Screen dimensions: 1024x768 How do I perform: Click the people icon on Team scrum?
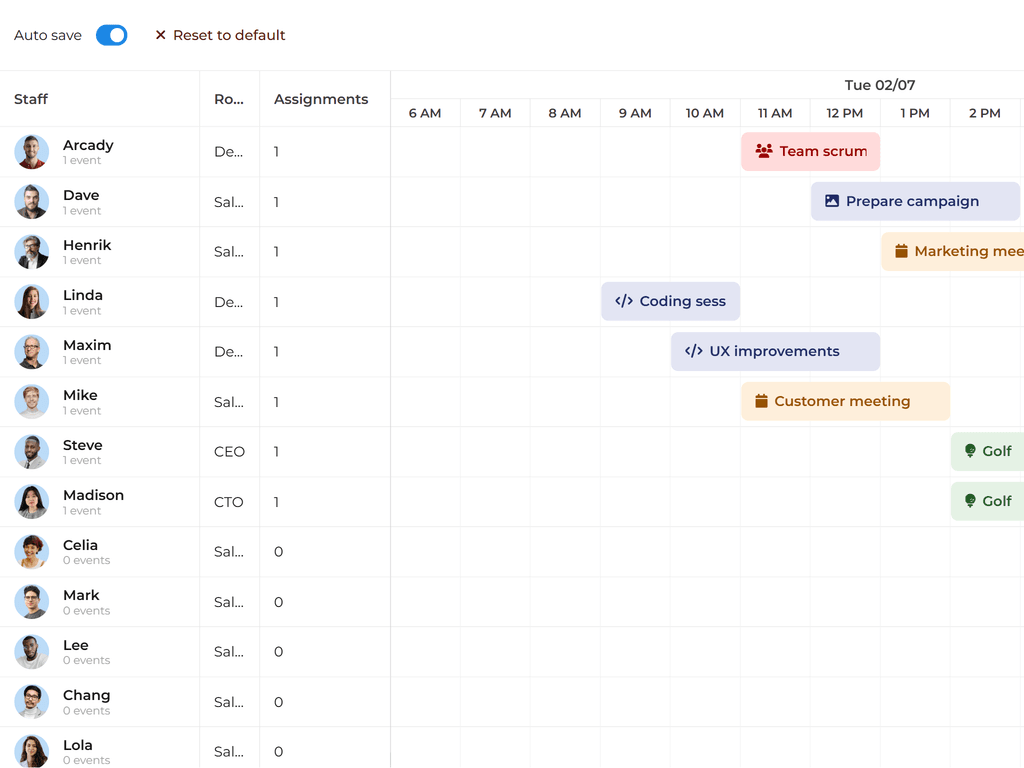point(764,151)
